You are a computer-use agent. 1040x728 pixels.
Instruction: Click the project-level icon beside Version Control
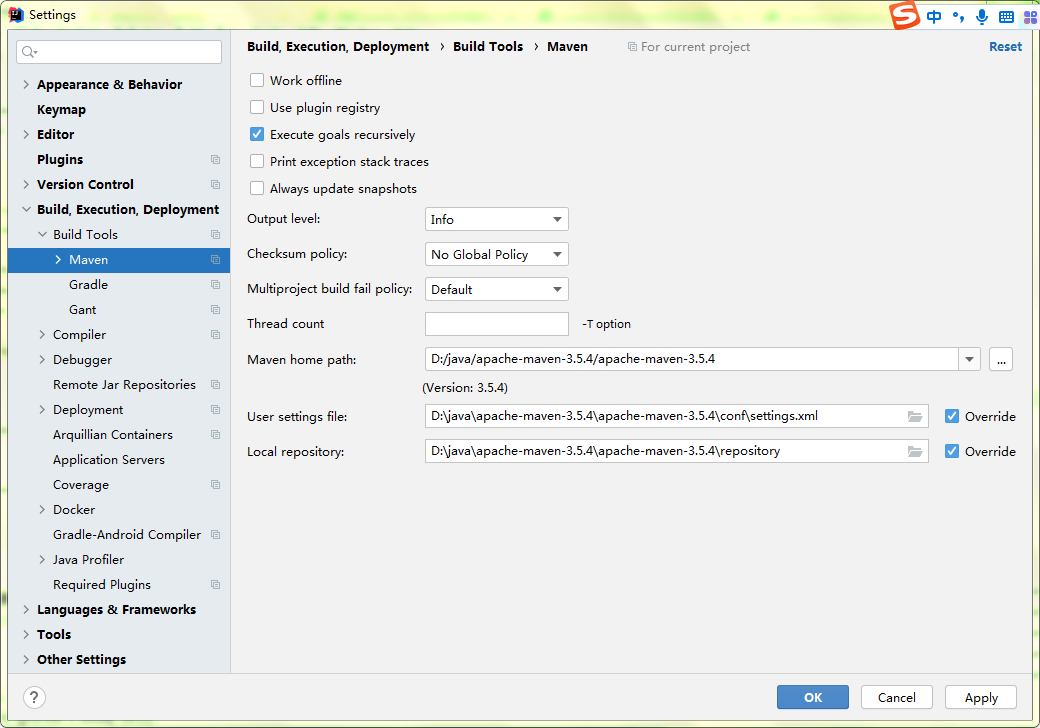click(x=216, y=184)
